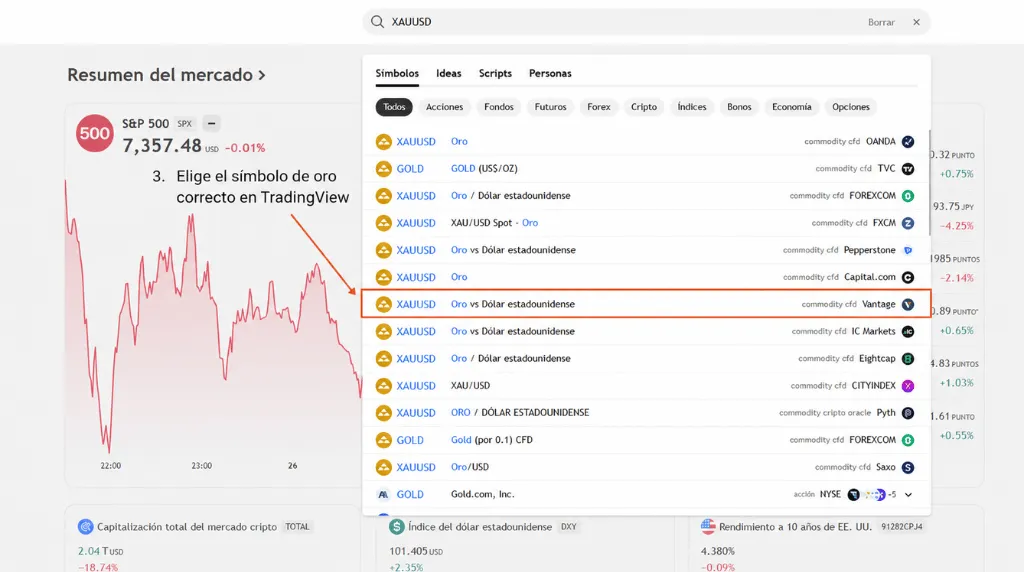Click FOREXCOM logo on the GOLD CFD row

(x=908, y=440)
